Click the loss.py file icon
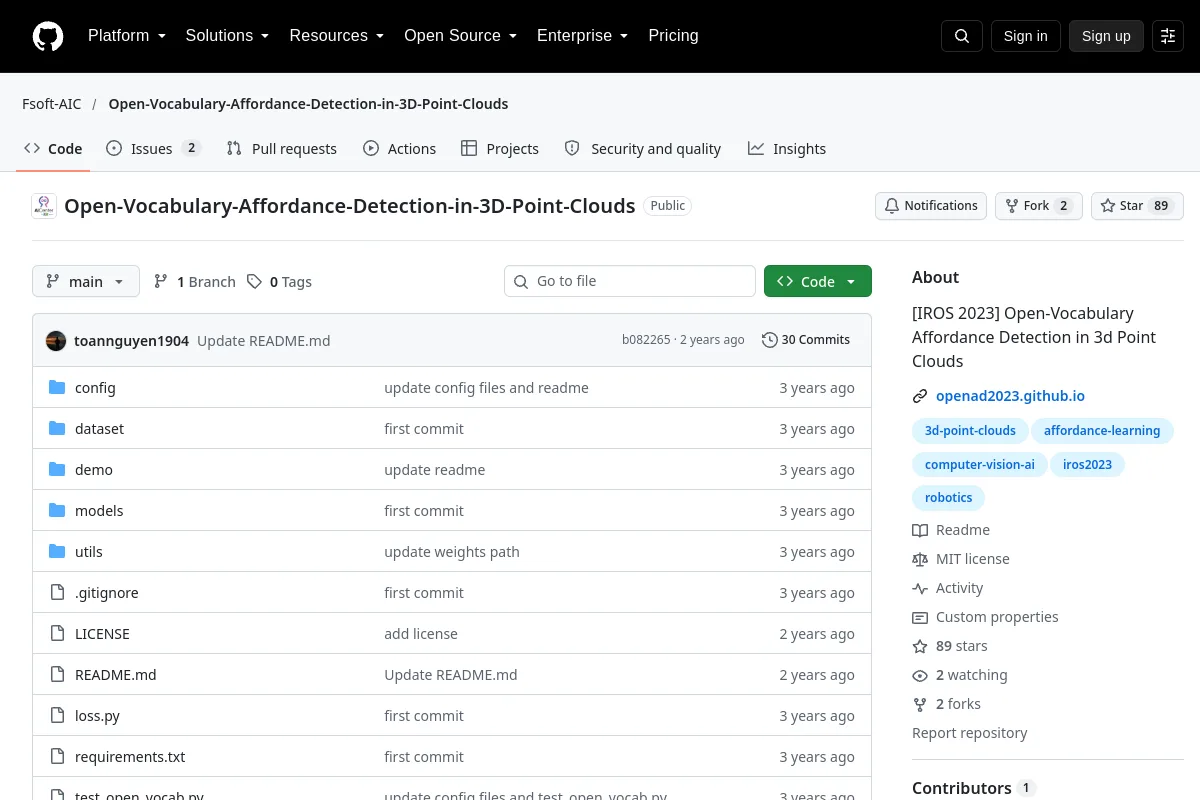This screenshot has height=800, width=1200. click(57, 716)
